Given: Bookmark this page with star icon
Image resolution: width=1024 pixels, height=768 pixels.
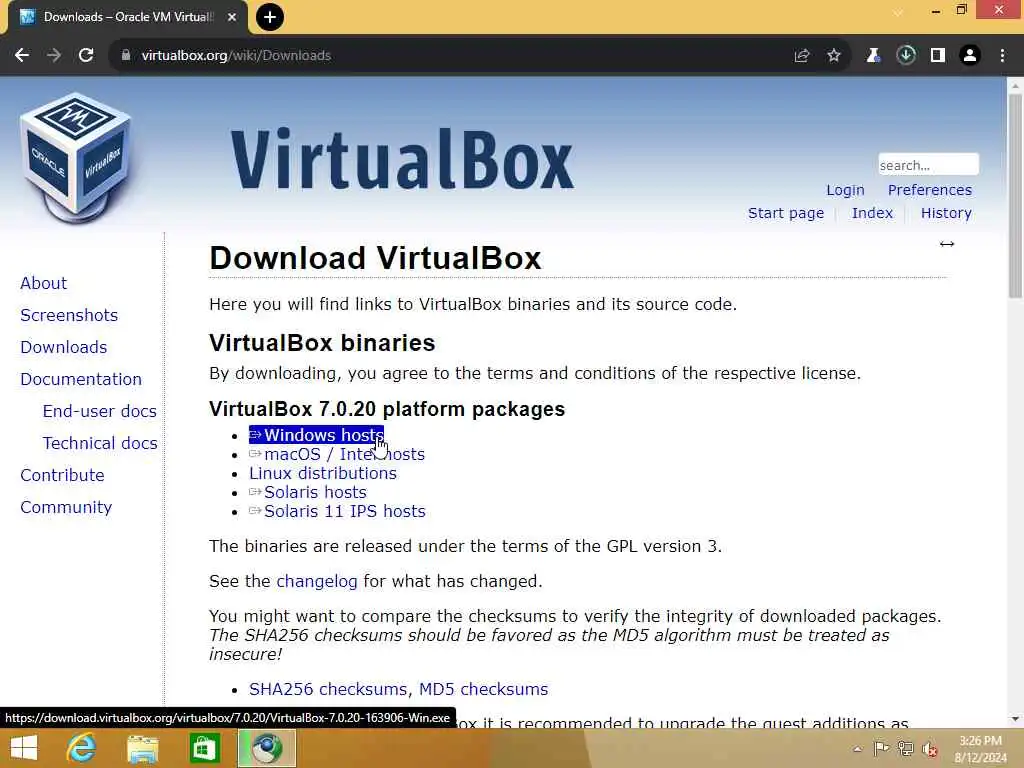Looking at the screenshot, I should [834, 56].
